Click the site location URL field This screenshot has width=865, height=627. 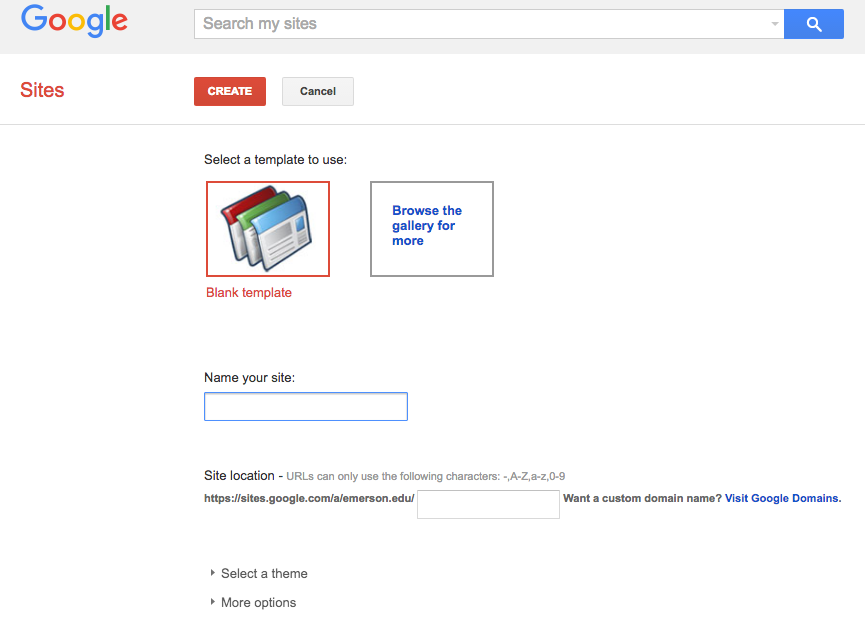point(488,504)
